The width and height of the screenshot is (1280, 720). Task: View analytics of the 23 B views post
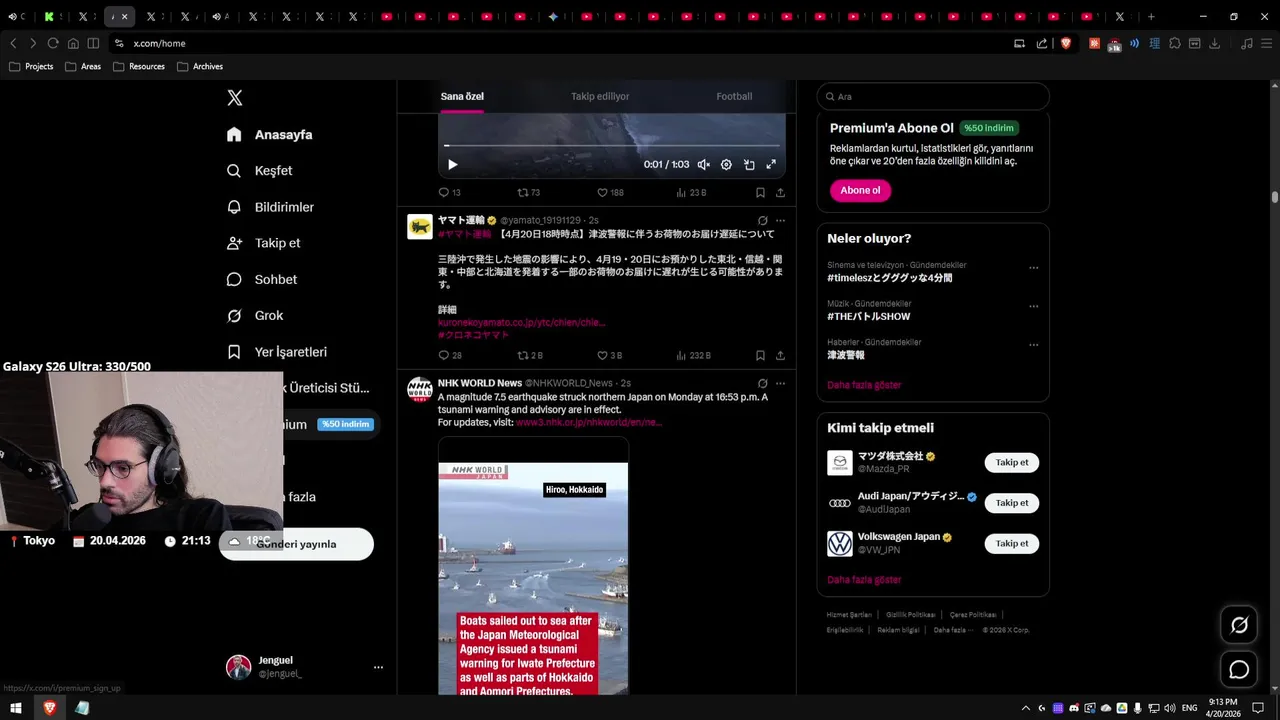[x=691, y=192]
